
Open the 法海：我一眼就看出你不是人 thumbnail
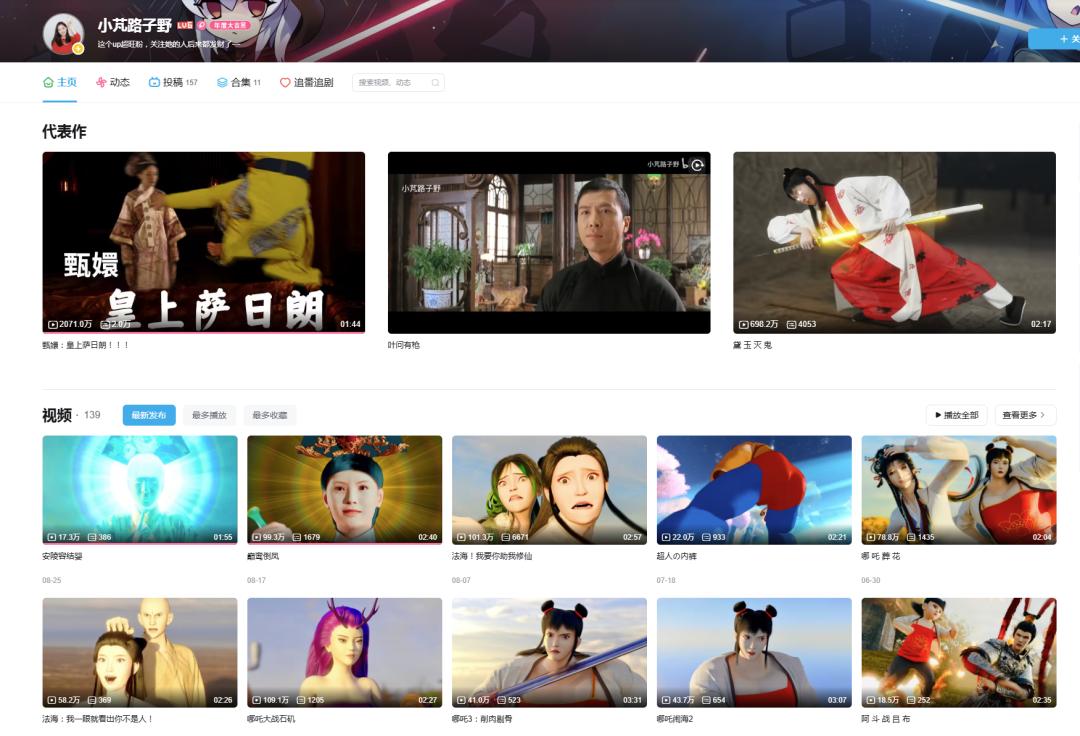[140, 652]
